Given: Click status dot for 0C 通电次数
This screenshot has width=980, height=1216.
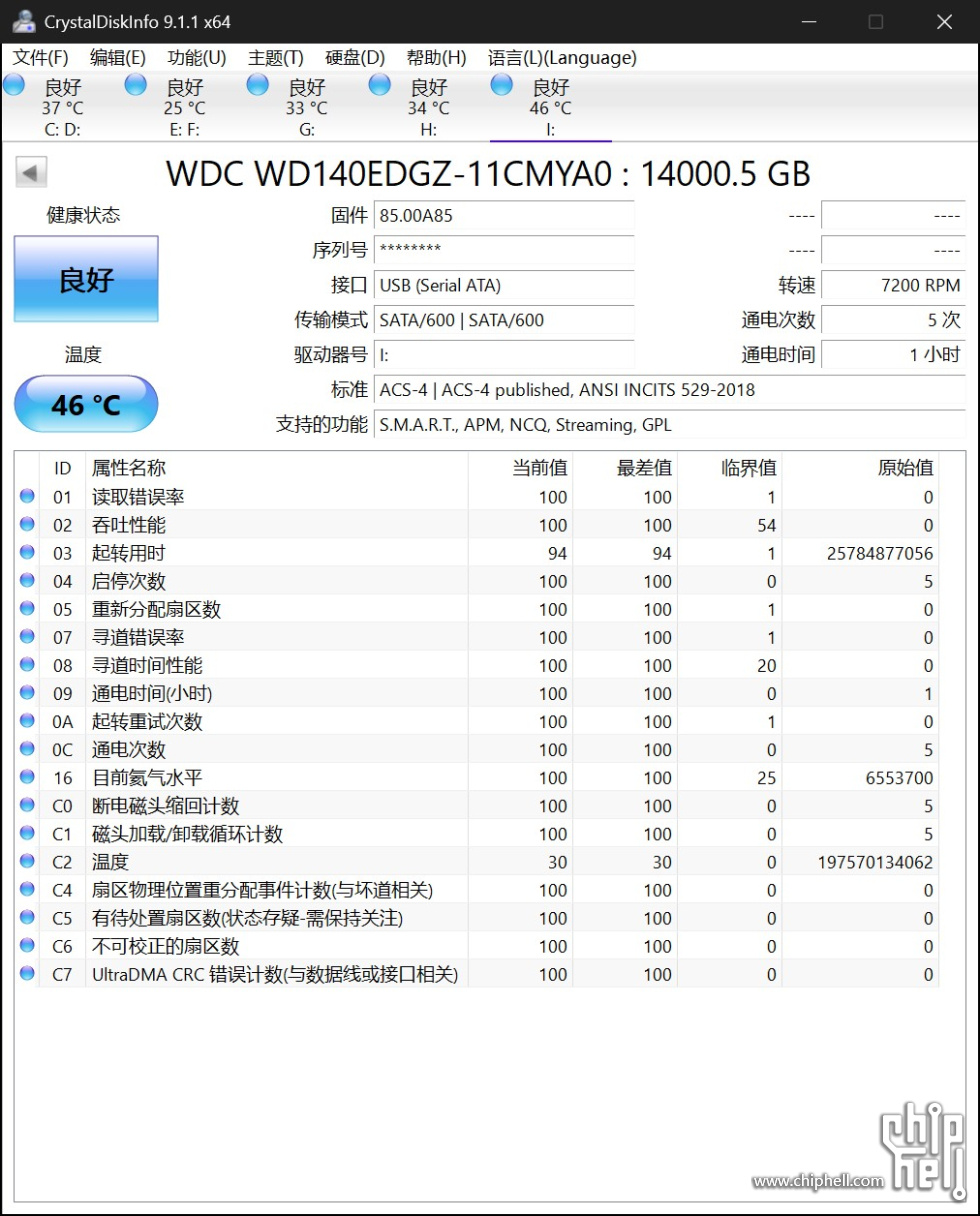Looking at the screenshot, I should (x=27, y=749).
